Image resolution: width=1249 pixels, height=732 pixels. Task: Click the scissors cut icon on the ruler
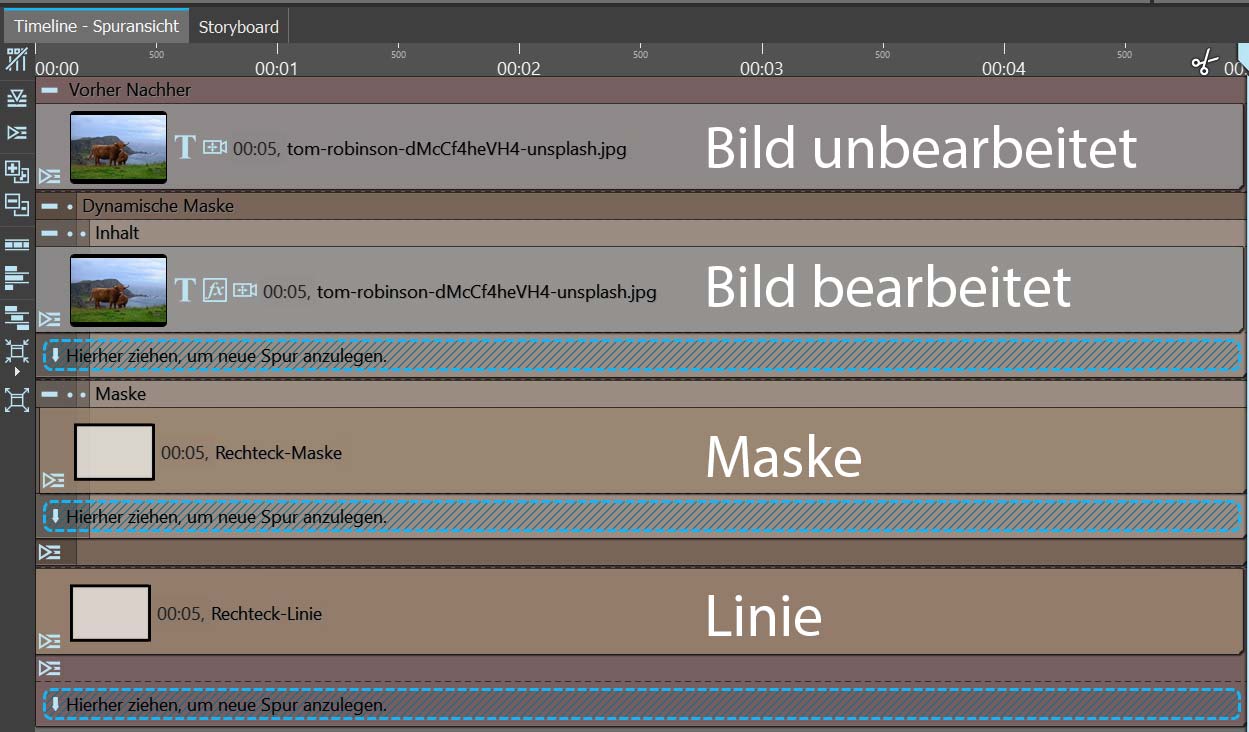(1204, 64)
